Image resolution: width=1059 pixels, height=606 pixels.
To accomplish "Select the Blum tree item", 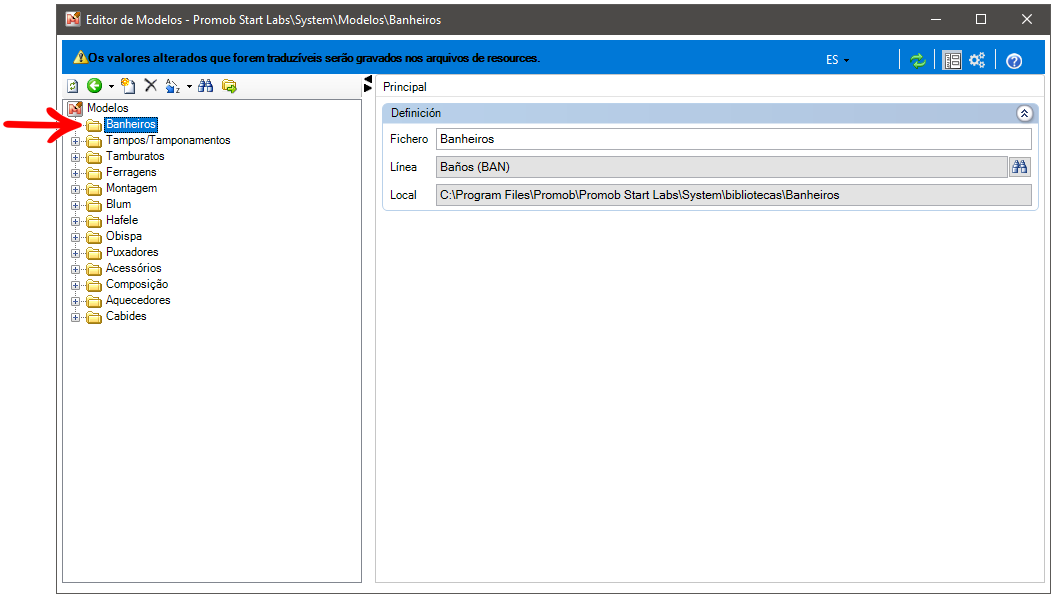I will pyautogui.click(x=118, y=204).
